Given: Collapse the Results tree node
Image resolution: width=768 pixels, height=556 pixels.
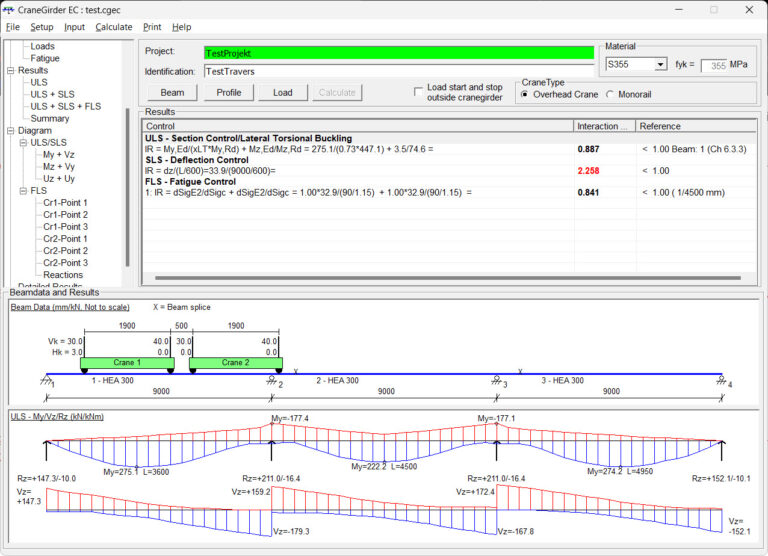Looking at the screenshot, I should point(11,71).
